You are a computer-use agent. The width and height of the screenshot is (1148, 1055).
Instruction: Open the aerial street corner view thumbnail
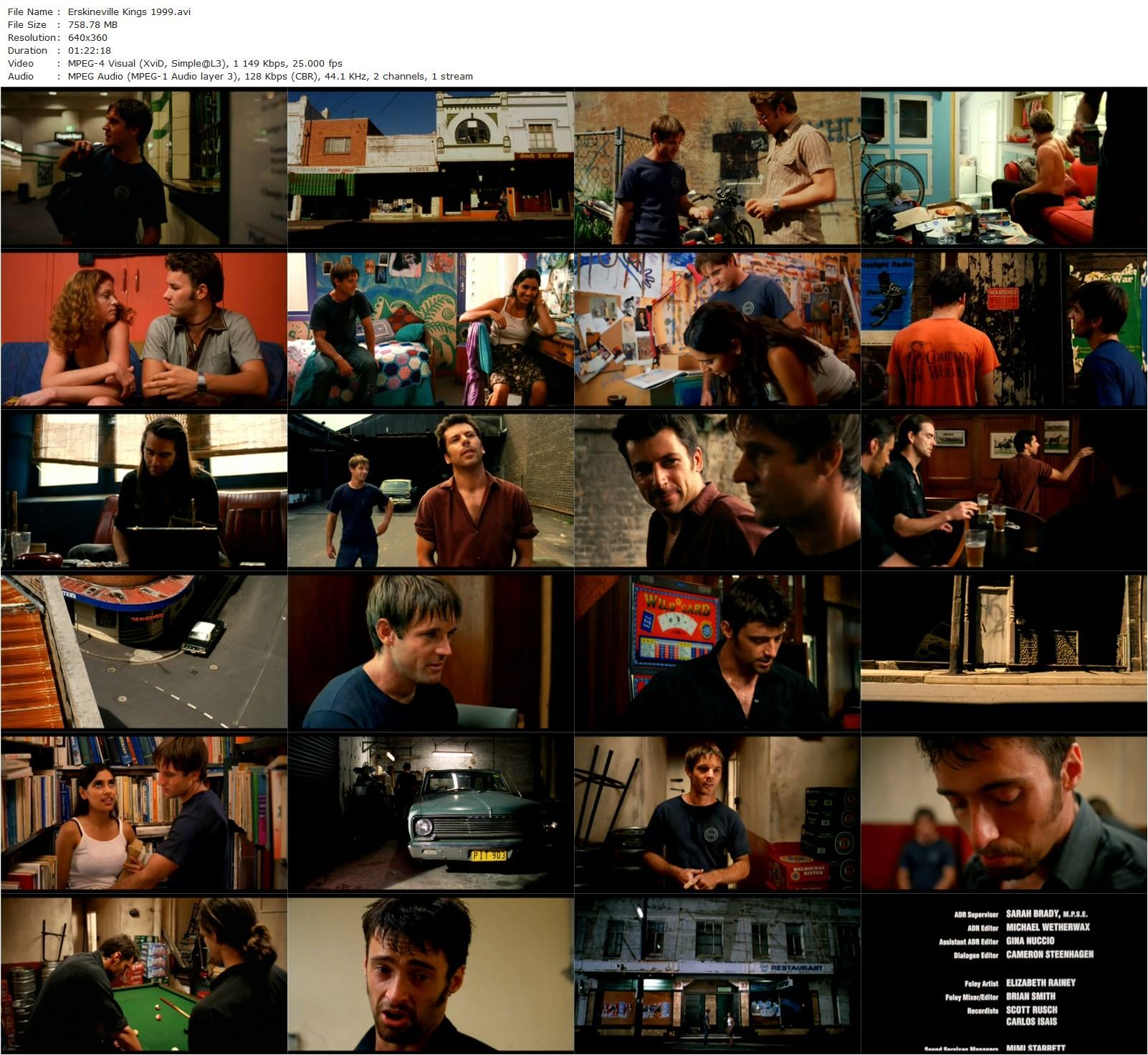[x=143, y=649]
